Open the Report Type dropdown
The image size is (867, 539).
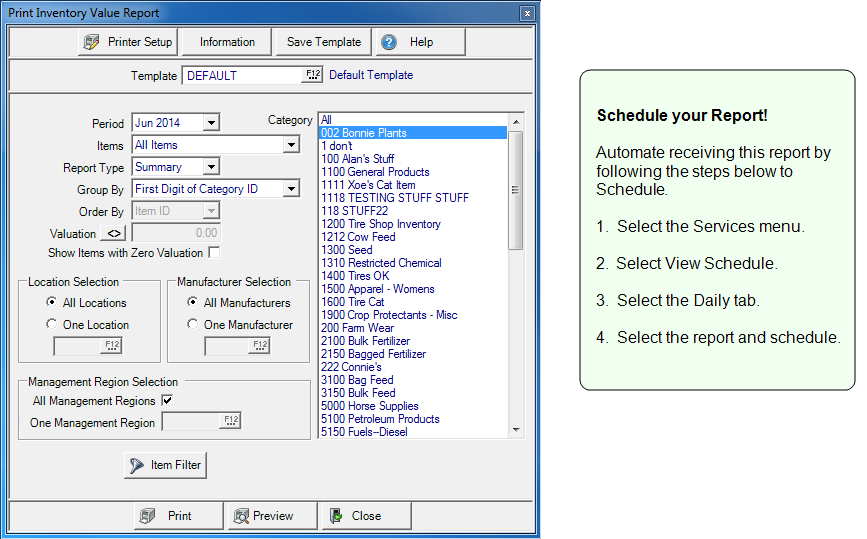[210, 167]
